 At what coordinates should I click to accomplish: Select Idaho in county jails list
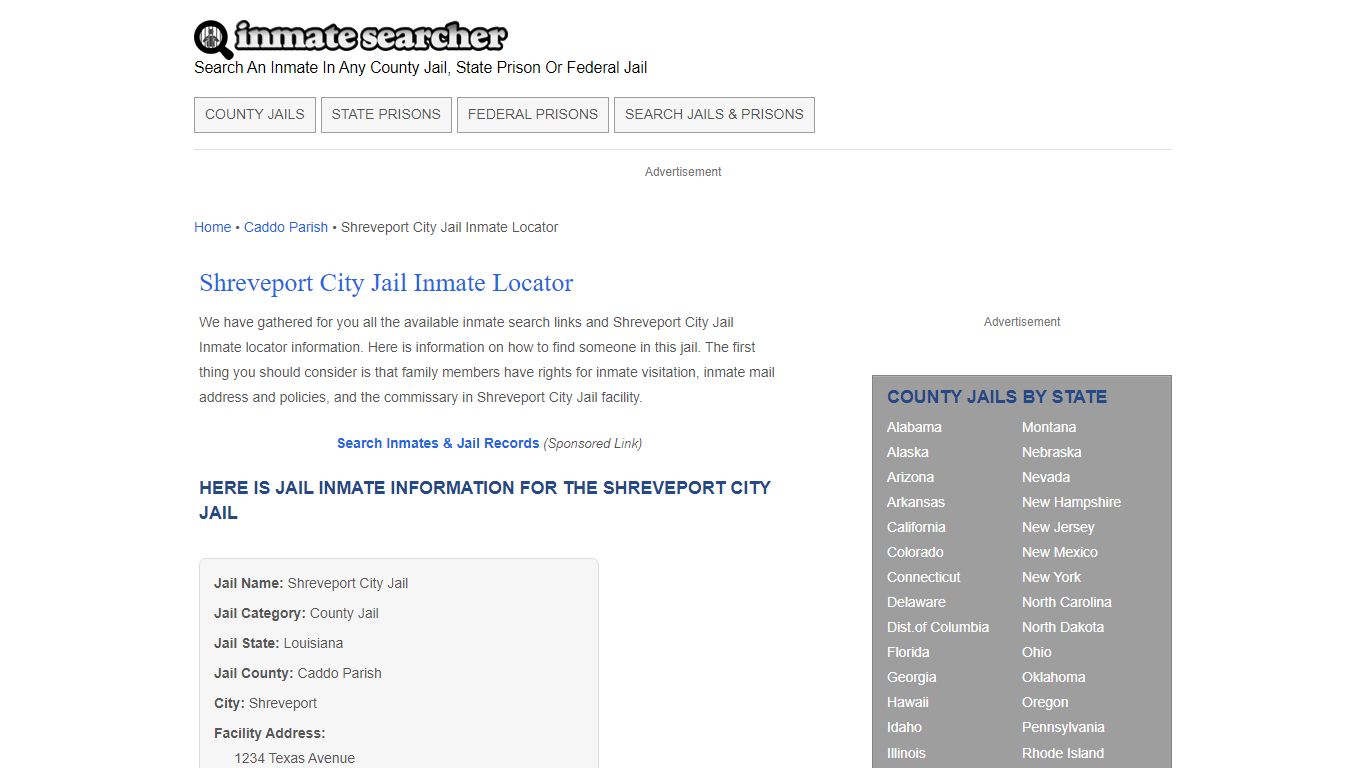[904, 727]
